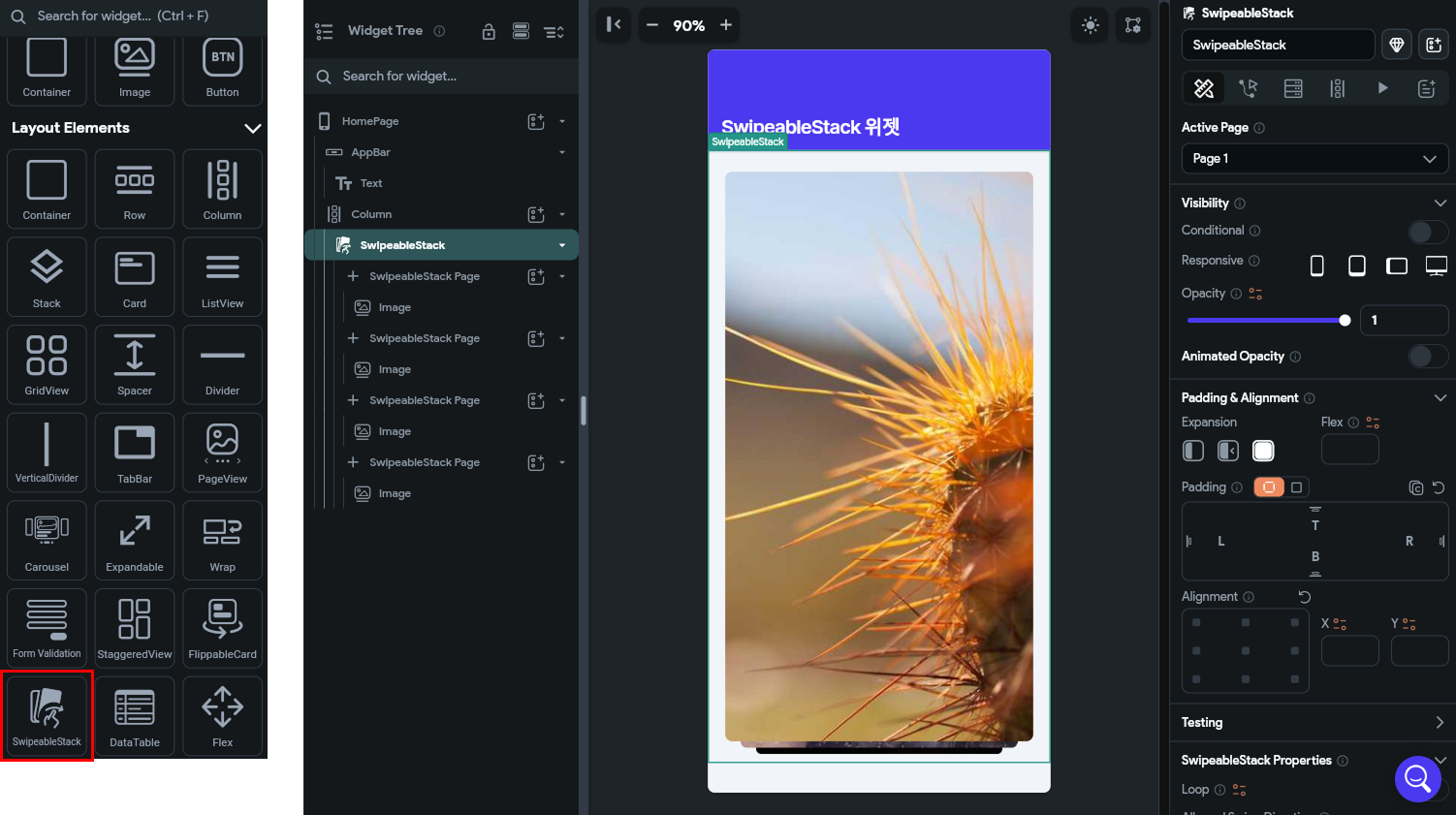This screenshot has height=815, width=1456.
Task: Pick the Carousel layout widget
Action: point(47,541)
